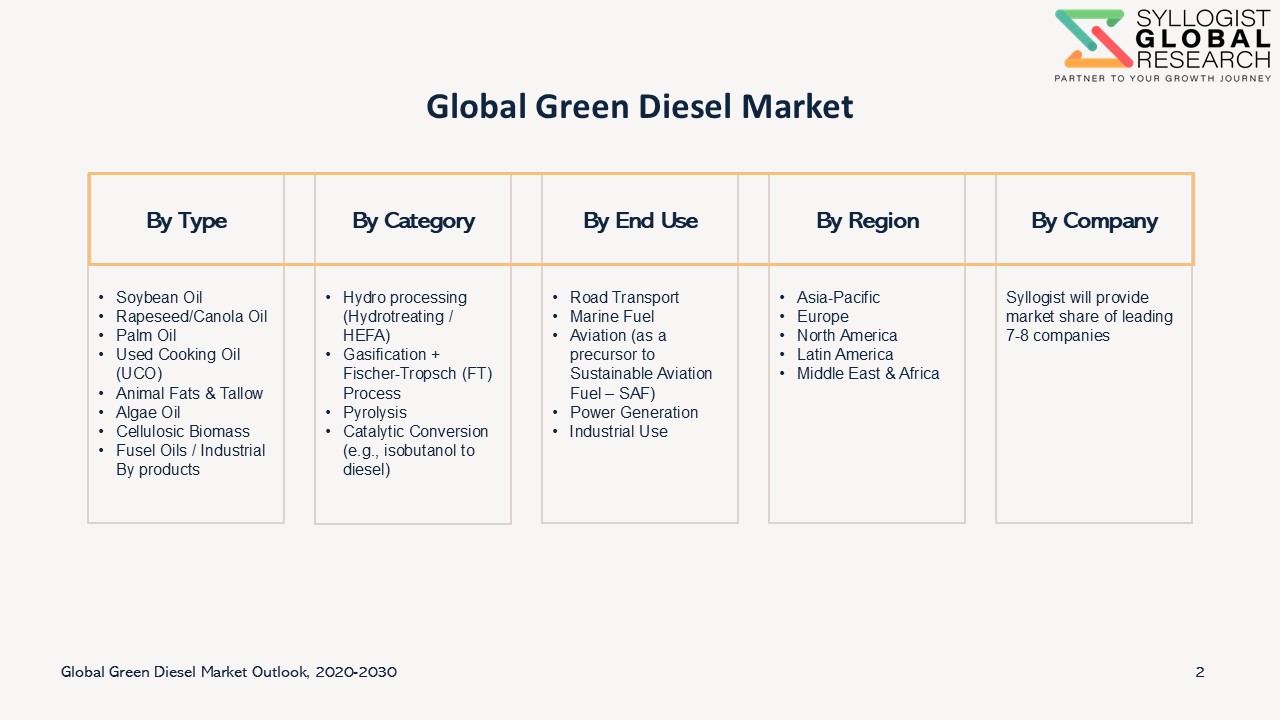Click the slide page number 2
The height and width of the screenshot is (720, 1280).
1200,672
